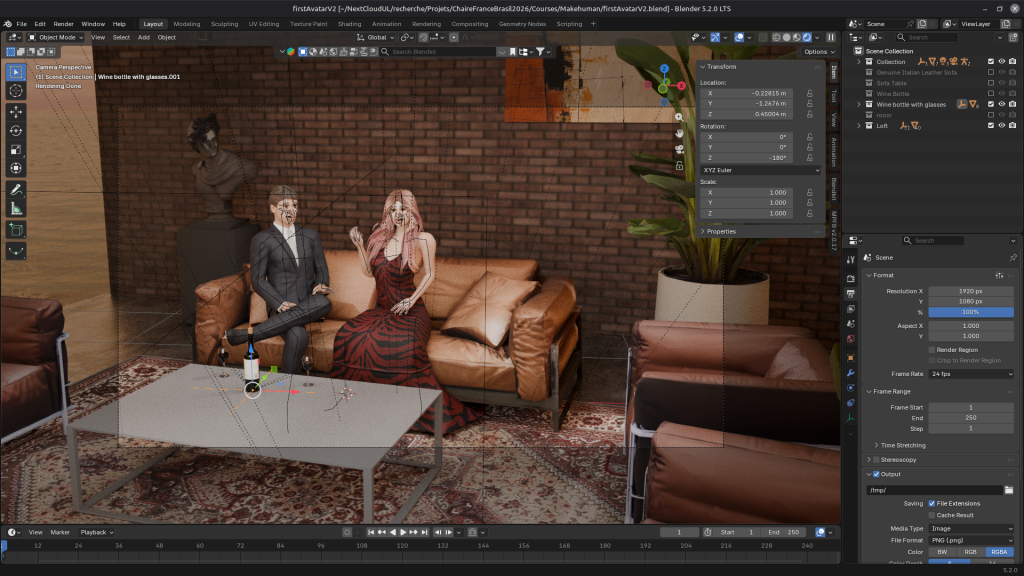Viewport: 1024px width, 576px height.
Task: Open the Frame Rate 24 fps dropdown
Action: coord(971,374)
